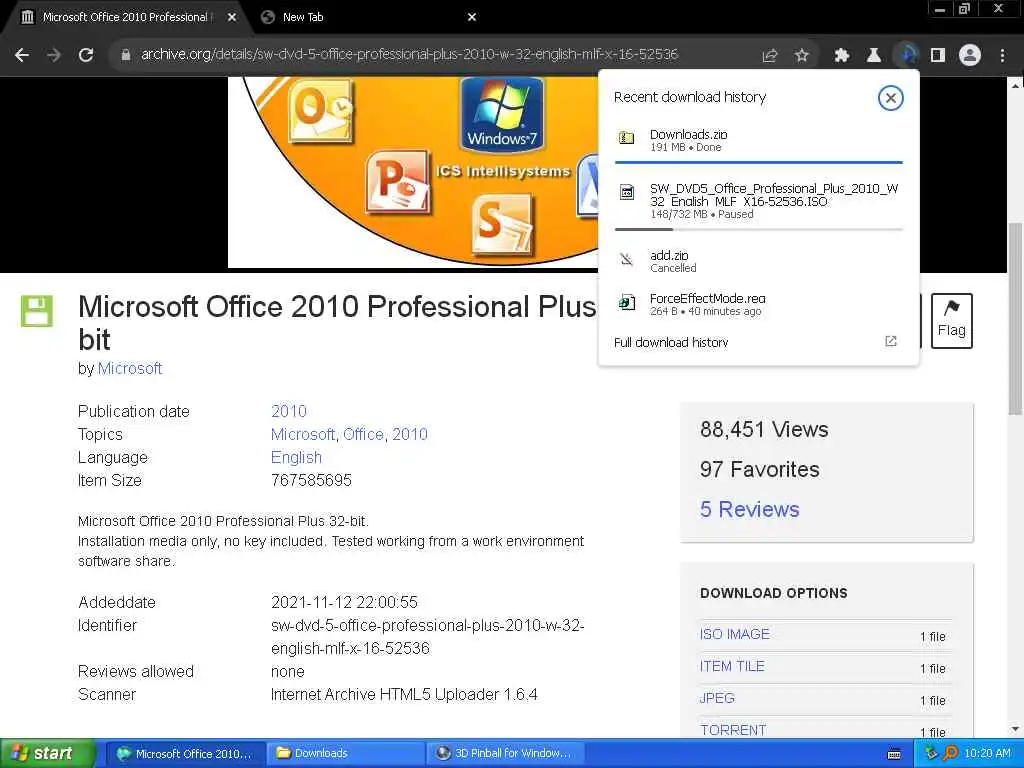This screenshot has width=1024, height=768.
Task: Open the share page icon
Action: coord(770,56)
